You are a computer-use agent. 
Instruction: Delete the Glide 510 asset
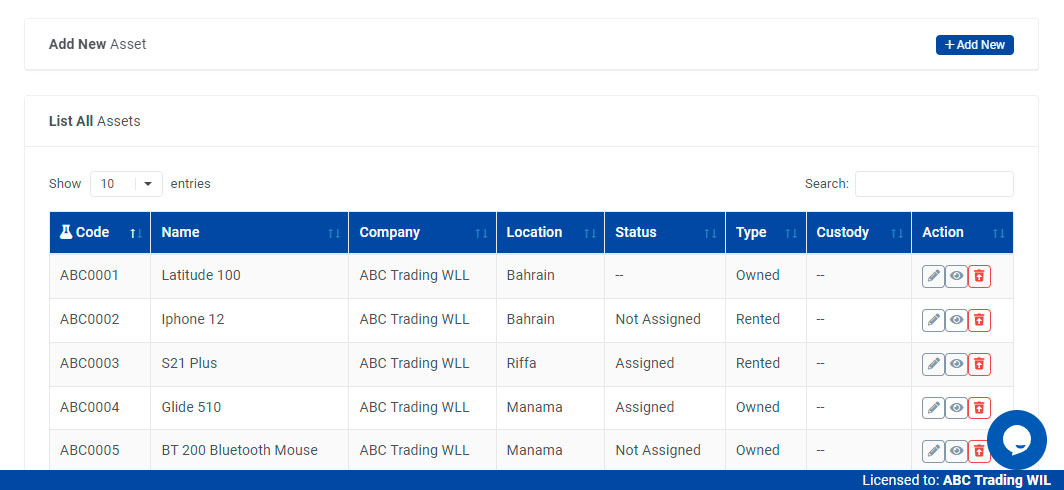979,408
